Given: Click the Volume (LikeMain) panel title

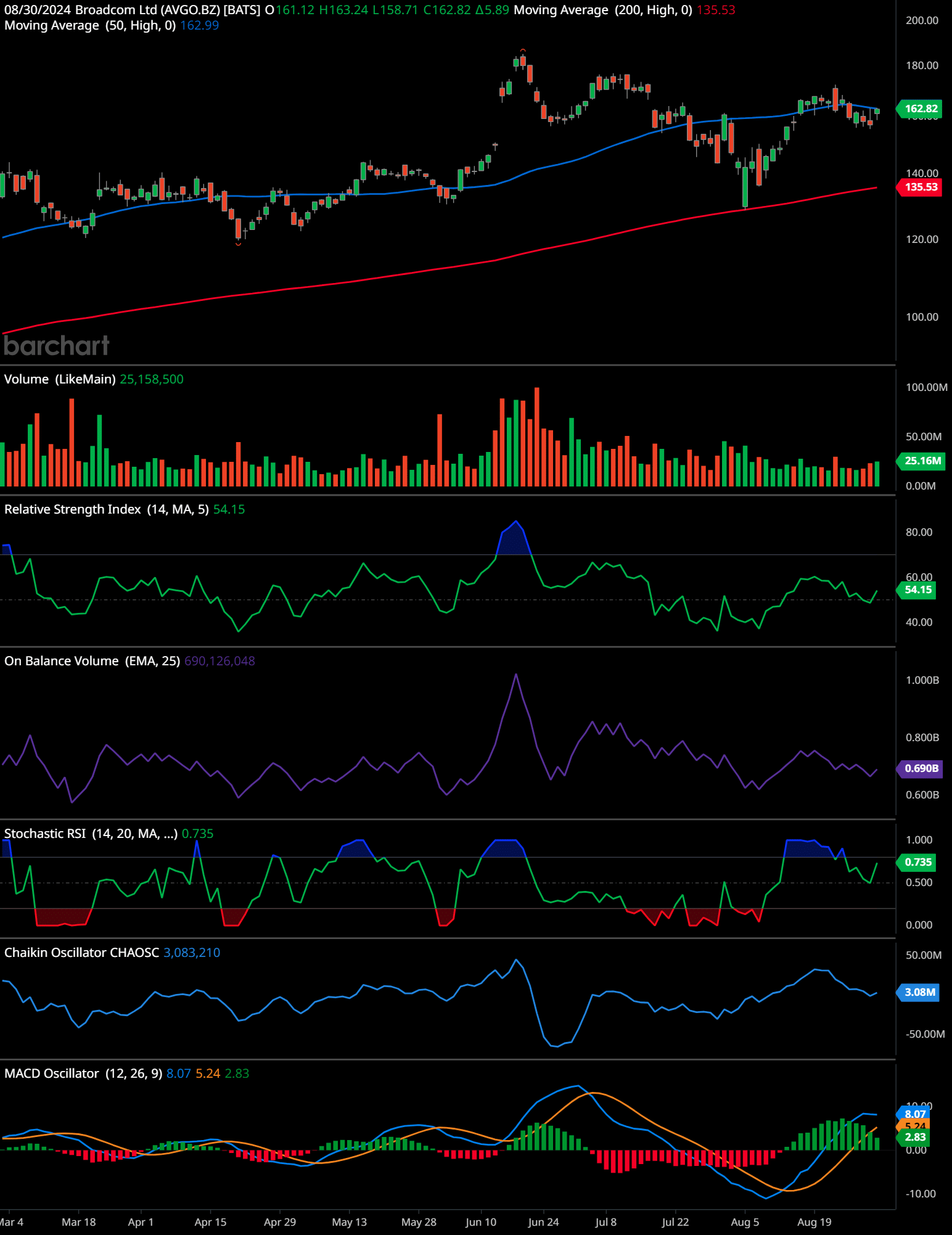Looking at the screenshot, I should 60,379.
